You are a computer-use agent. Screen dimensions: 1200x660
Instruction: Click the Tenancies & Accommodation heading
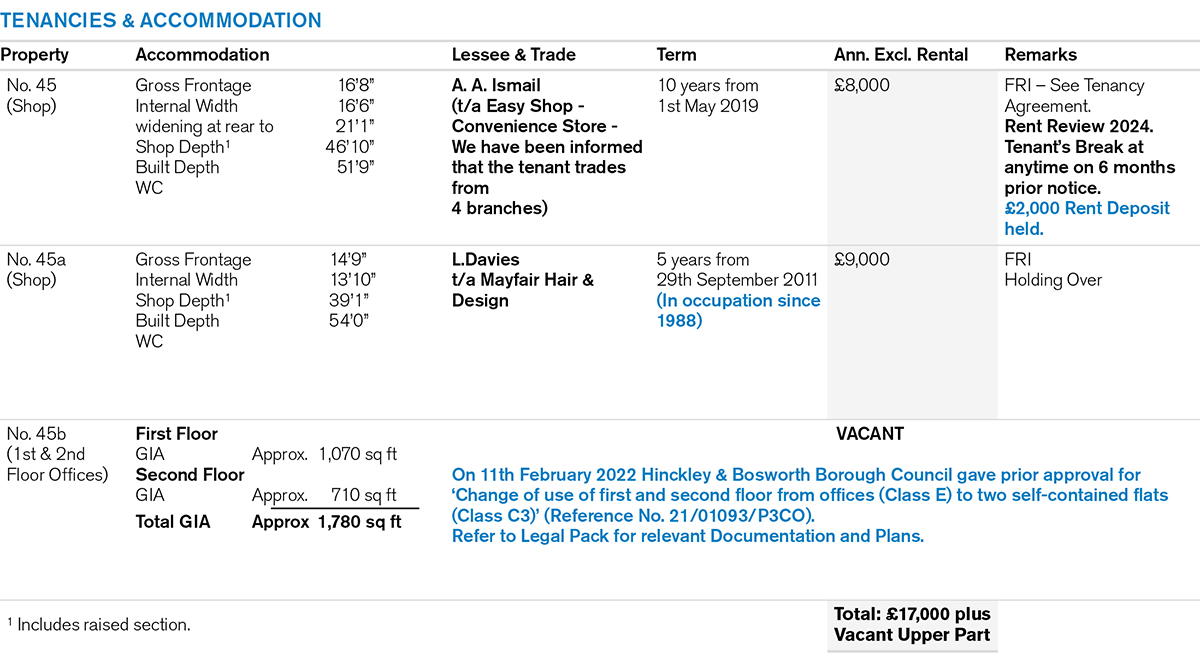coord(161,21)
